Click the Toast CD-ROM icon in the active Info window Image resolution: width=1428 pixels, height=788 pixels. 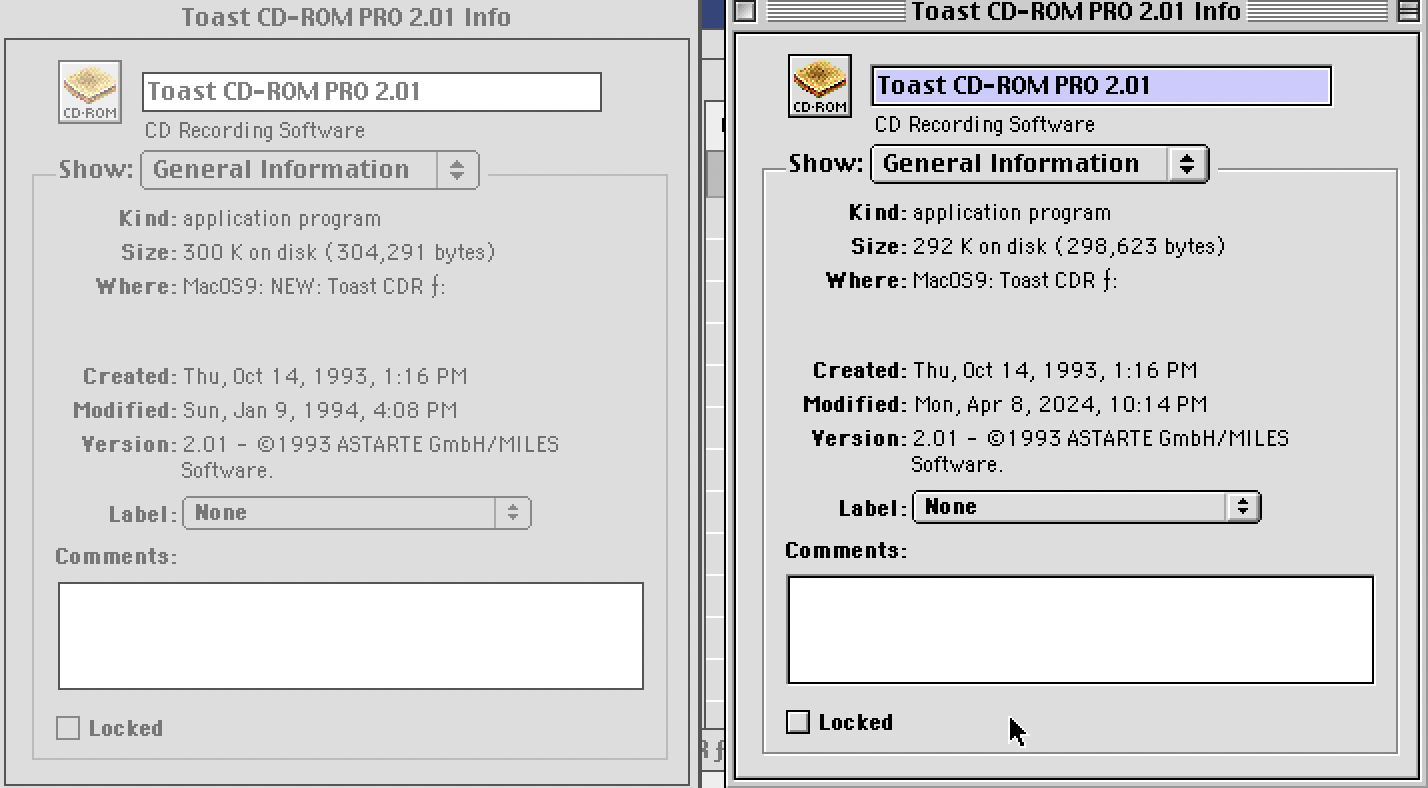820,86
